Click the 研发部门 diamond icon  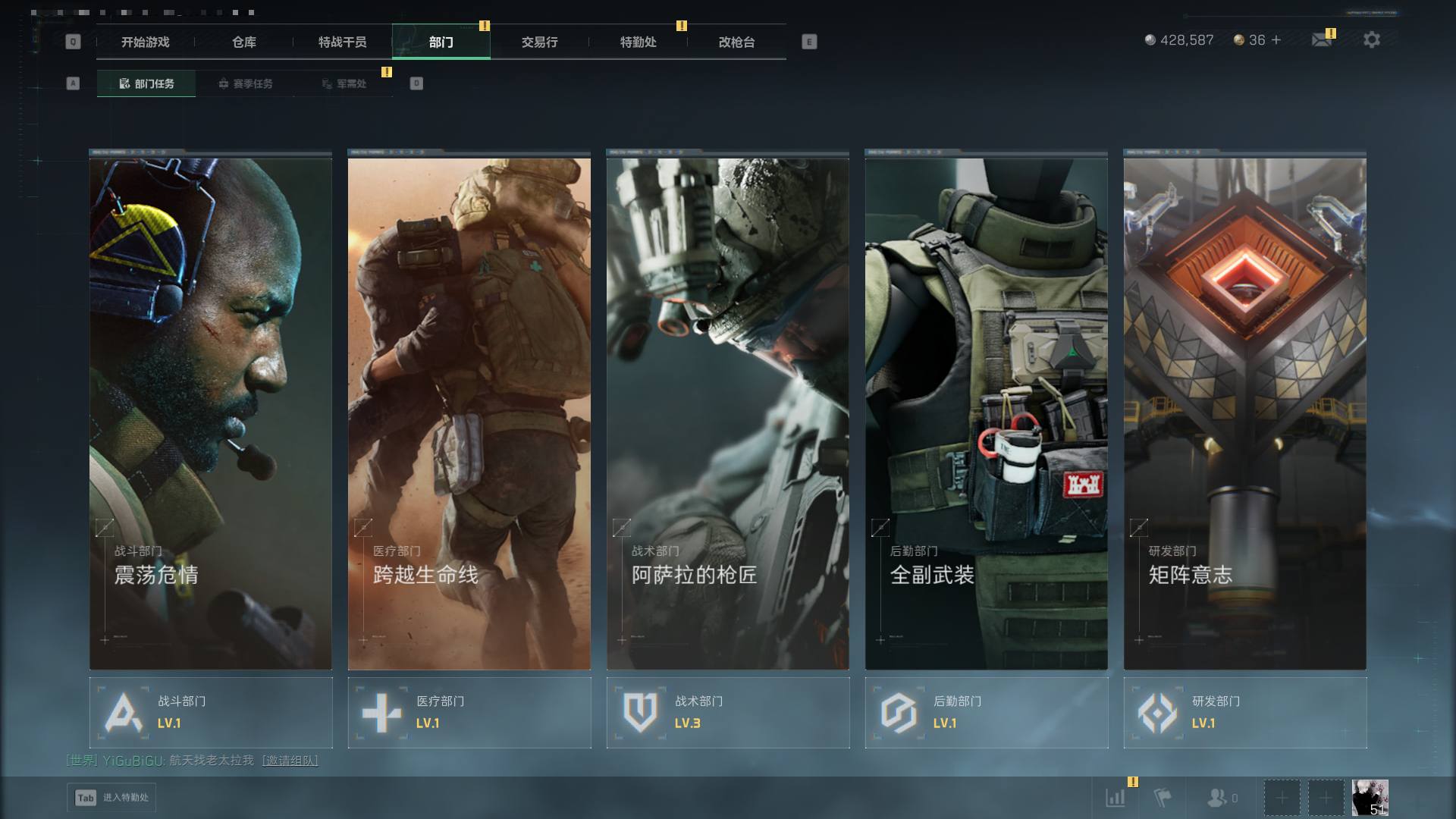click(x=1157, y=713)
